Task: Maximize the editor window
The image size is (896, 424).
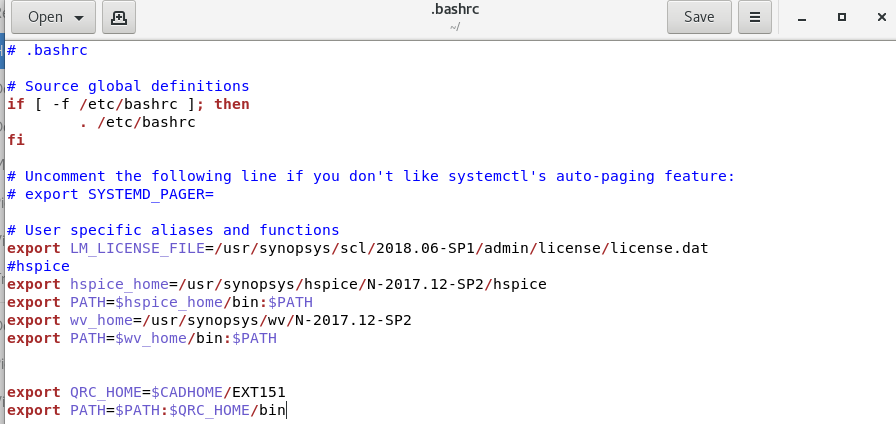Action: (842, 17)
